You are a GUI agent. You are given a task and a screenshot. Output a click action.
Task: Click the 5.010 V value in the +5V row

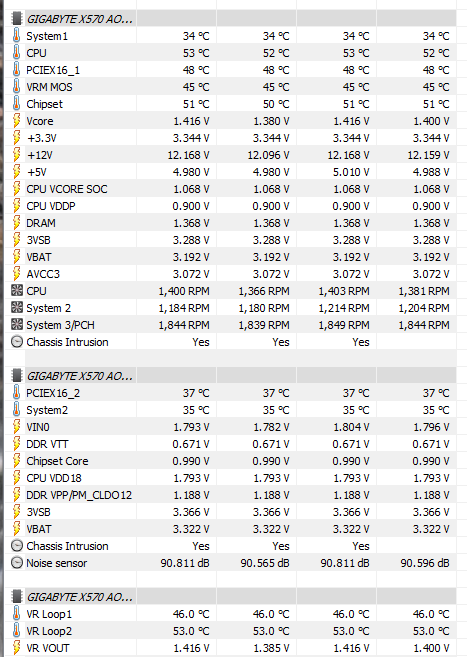tap(351, 172)
